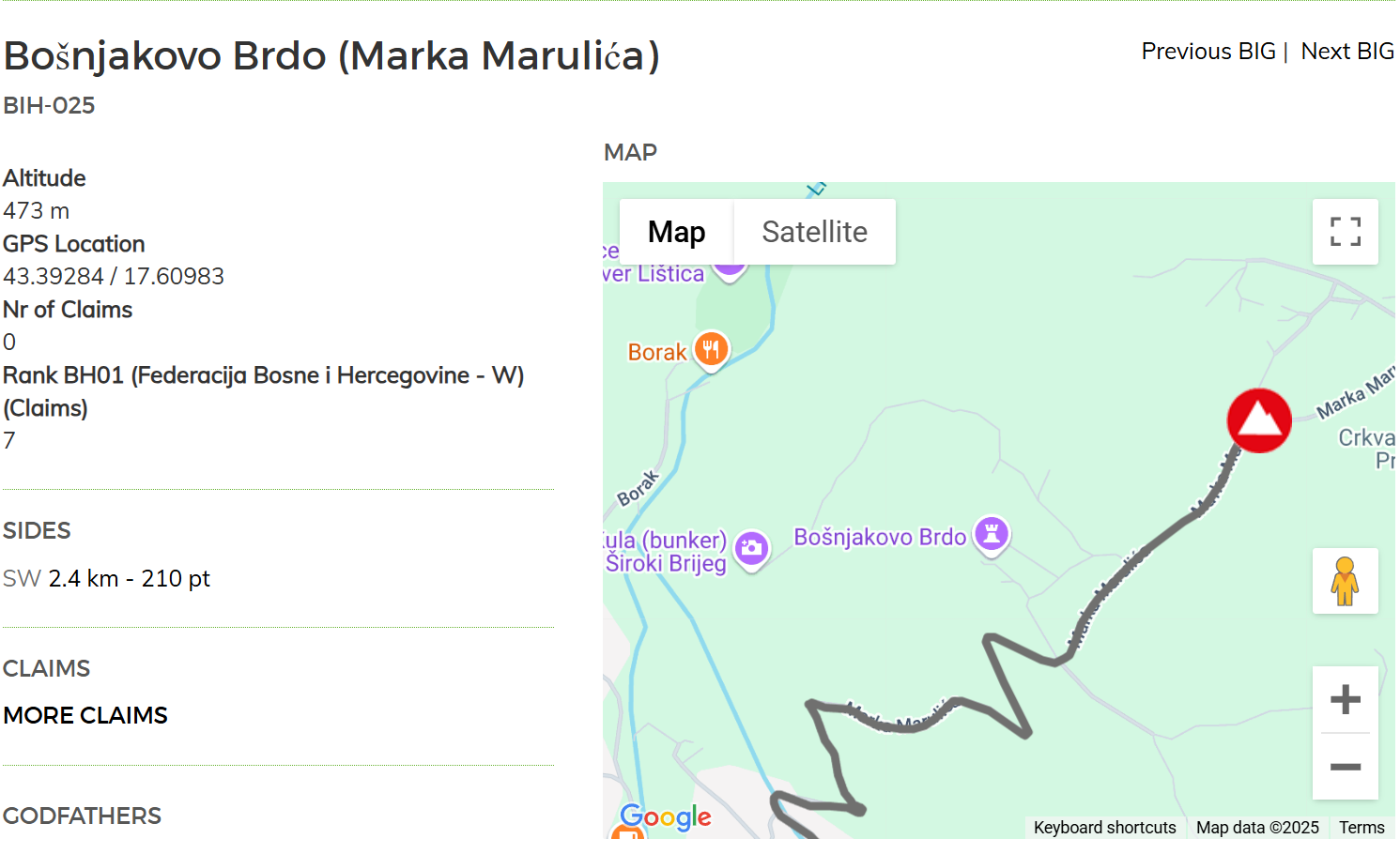Open the map Terms link
This screenshot has width=1400, height=854.
1362,828
